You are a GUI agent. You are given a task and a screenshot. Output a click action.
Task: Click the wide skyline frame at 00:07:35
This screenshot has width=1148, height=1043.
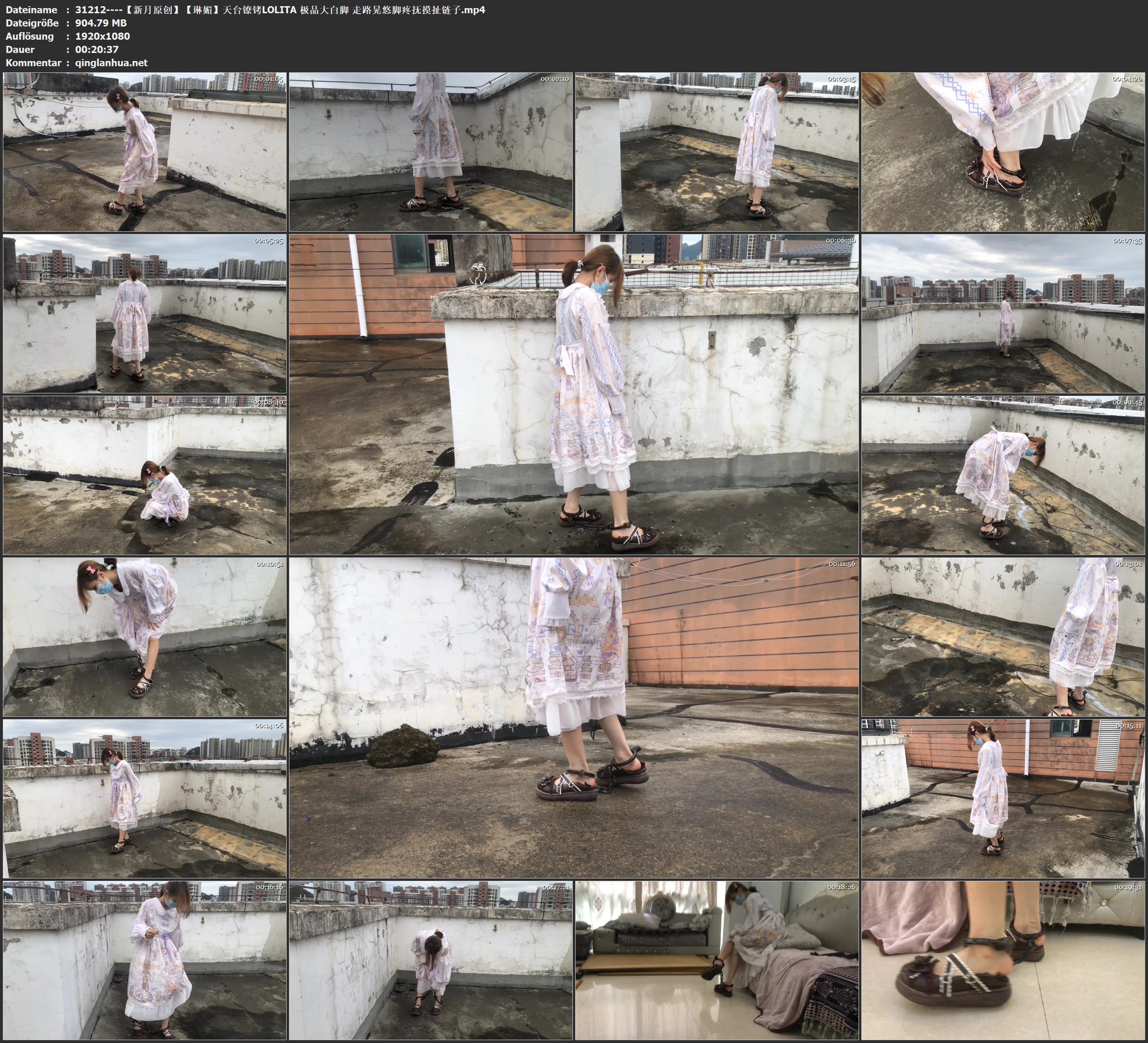point(1003,313)
